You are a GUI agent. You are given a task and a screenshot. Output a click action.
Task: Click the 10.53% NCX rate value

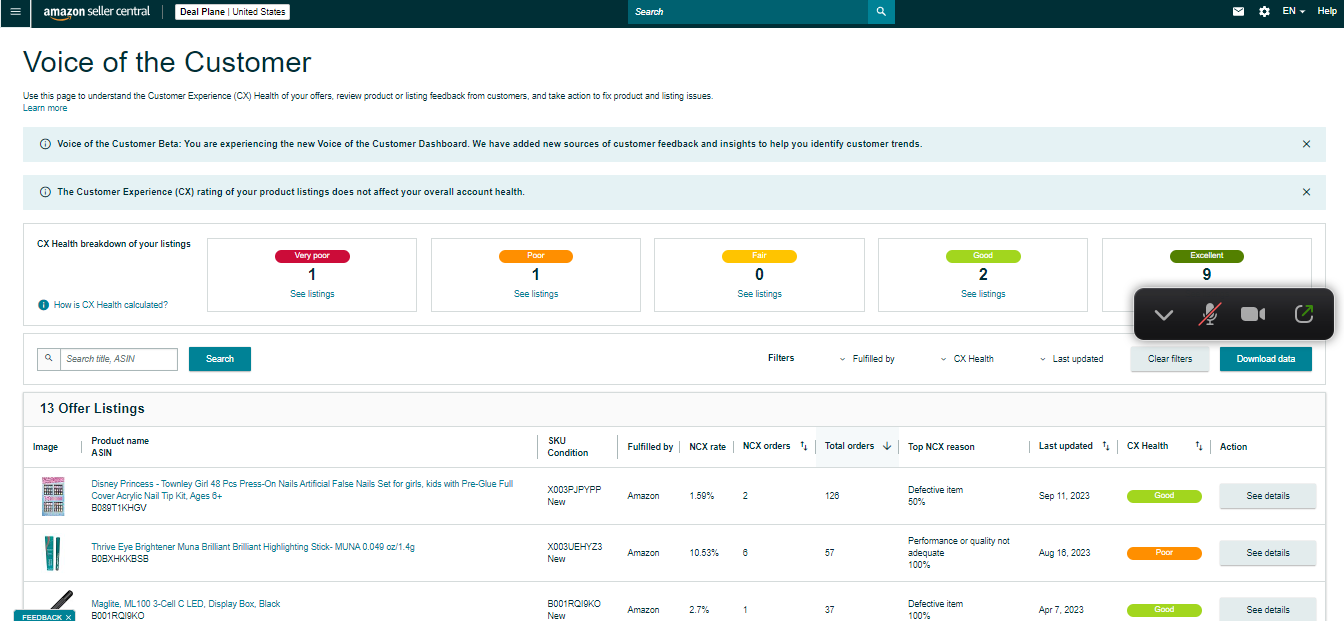(x=704, y=553)
